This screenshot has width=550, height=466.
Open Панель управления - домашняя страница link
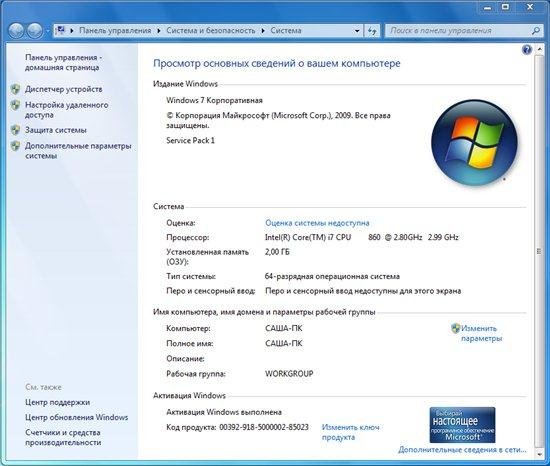[x=63, y=62]
